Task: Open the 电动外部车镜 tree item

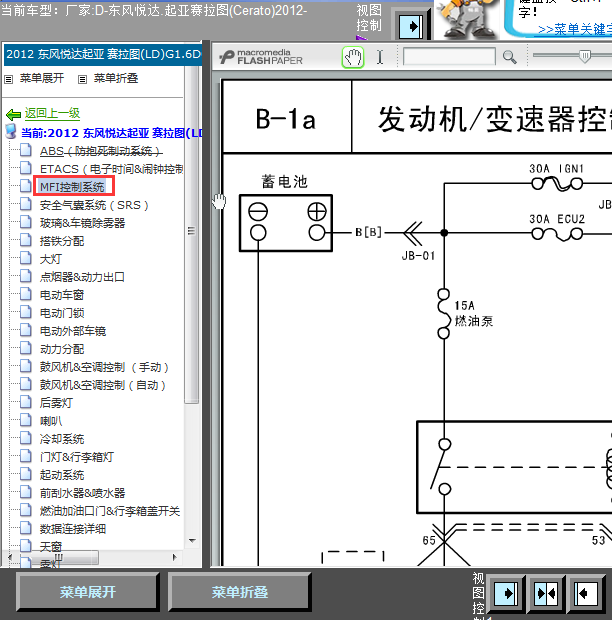Action: (73, 331)
